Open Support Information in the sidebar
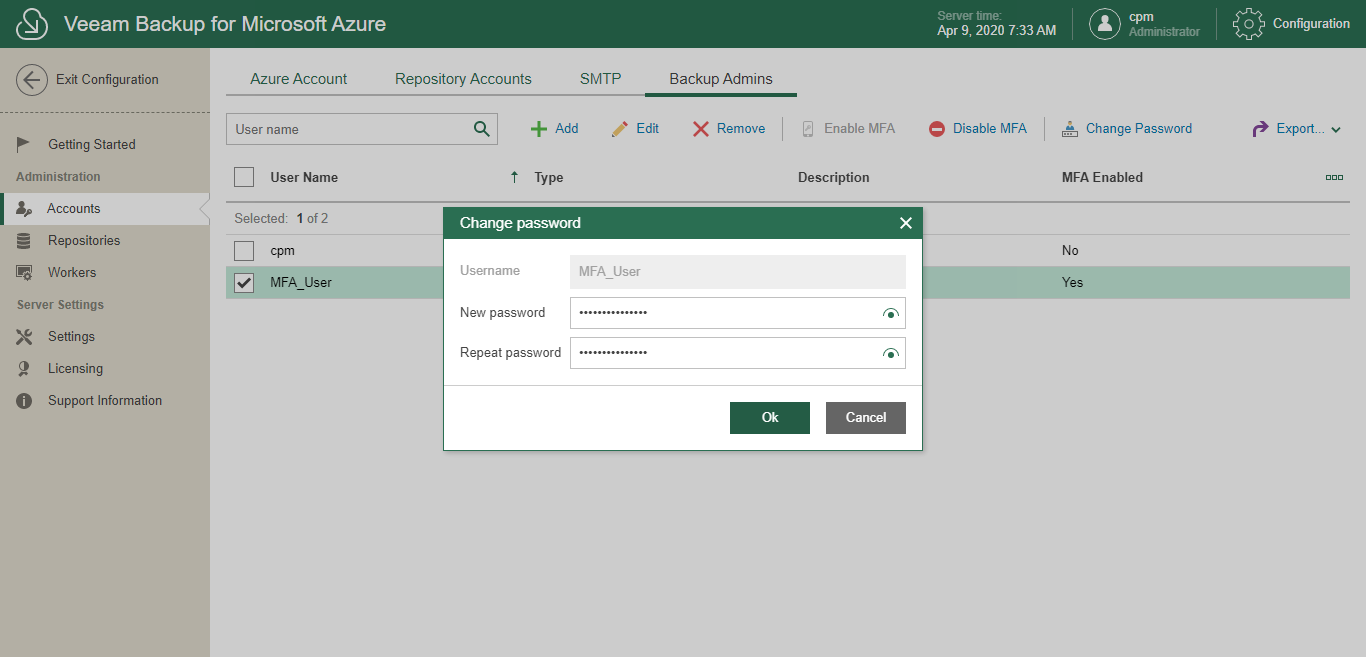 [x=105, y=400]
